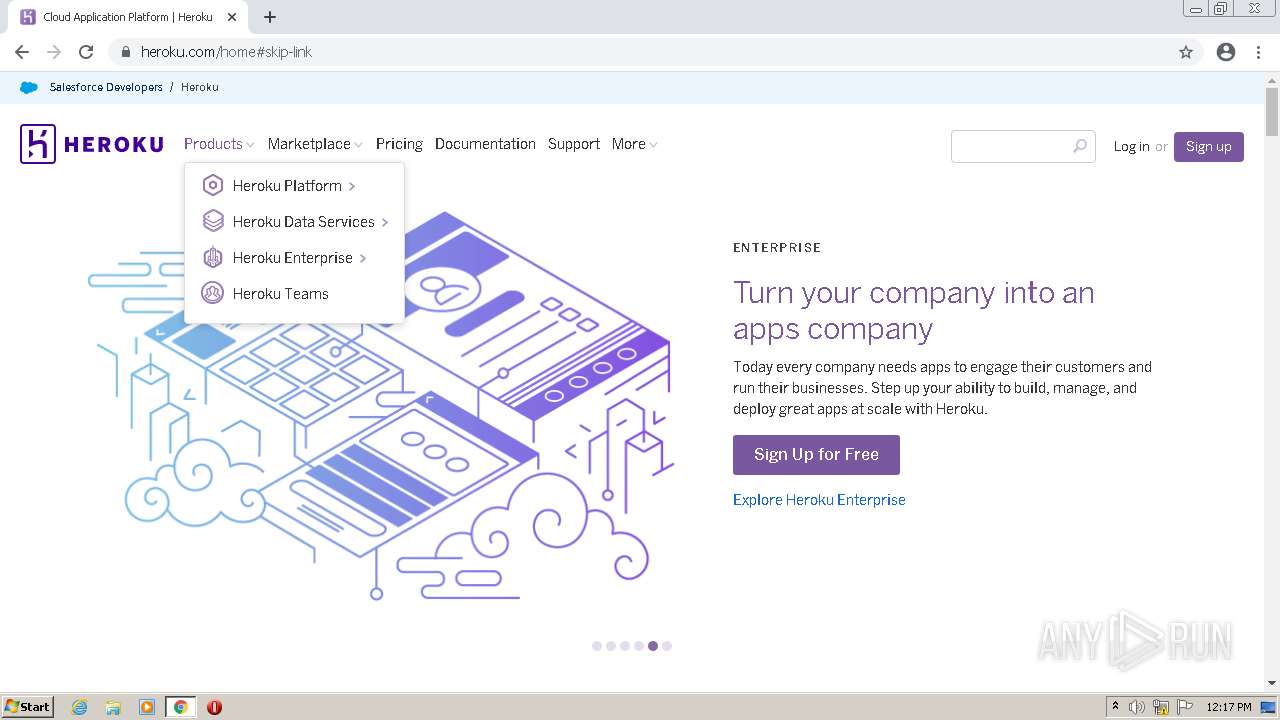Select the first carousel dot

click(x=597, y=646)
